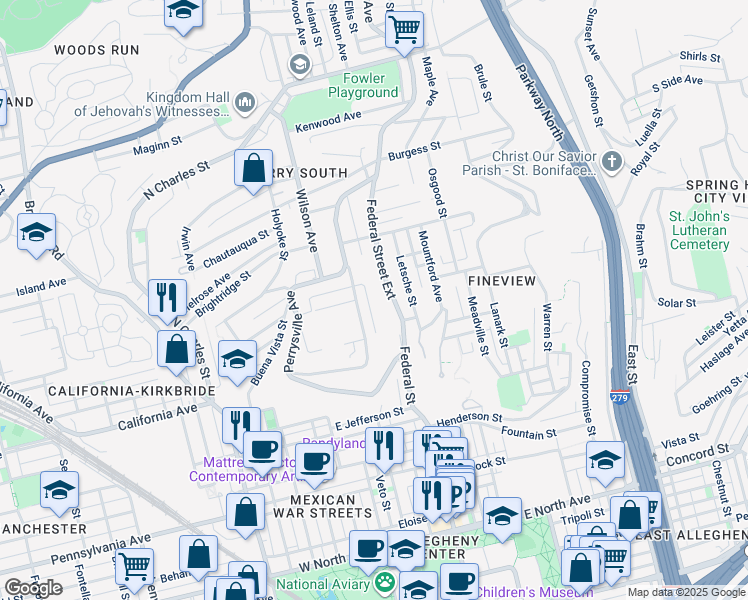Viewport: 748px width, 600px height.
Task: Select the Wilson Ave street label
Action: (306, 220)
